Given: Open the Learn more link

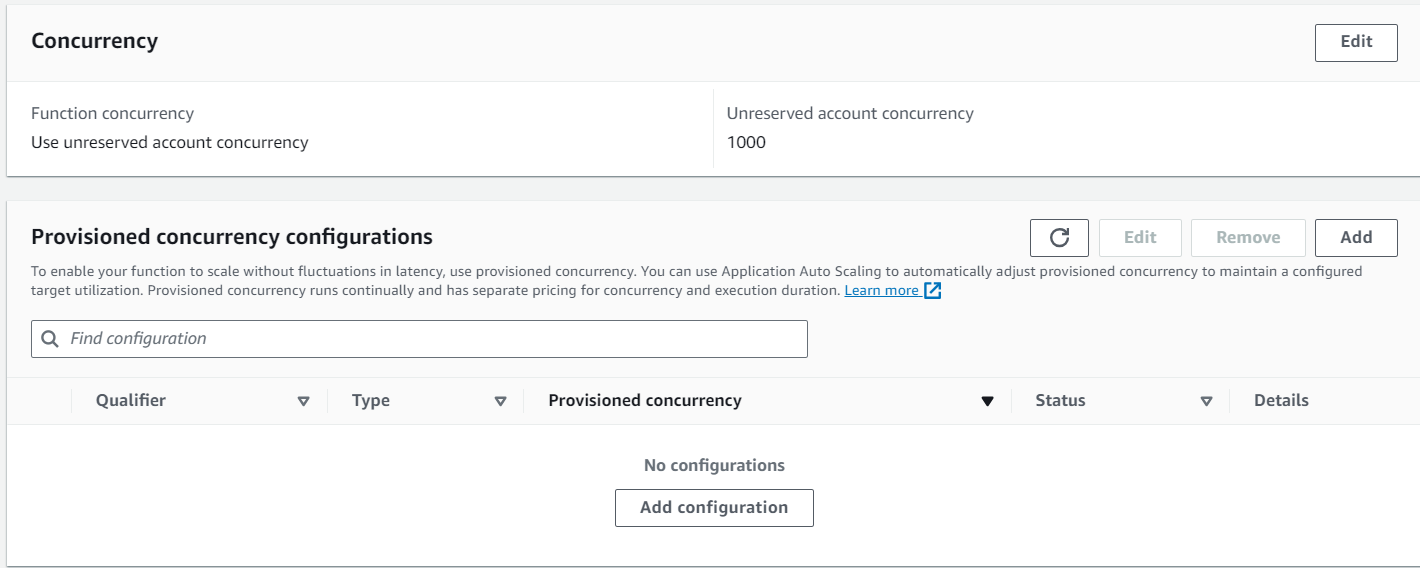Looking at the screenshot, I should coord(881,291).
